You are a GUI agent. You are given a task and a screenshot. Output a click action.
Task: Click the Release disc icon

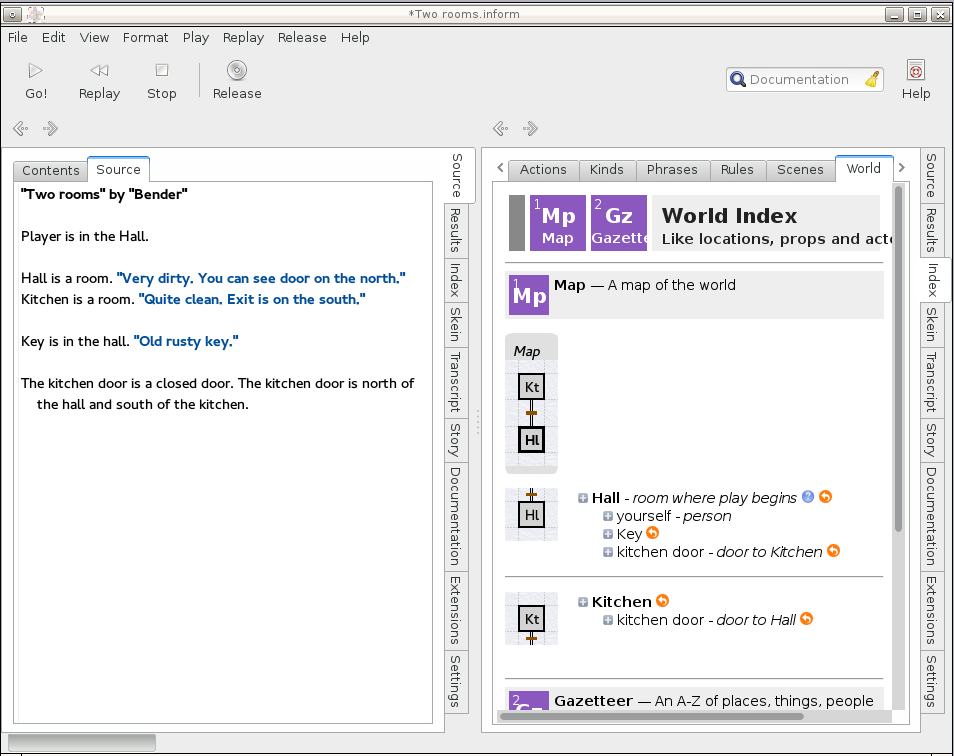pyautogui.click(x=237, y=70)
